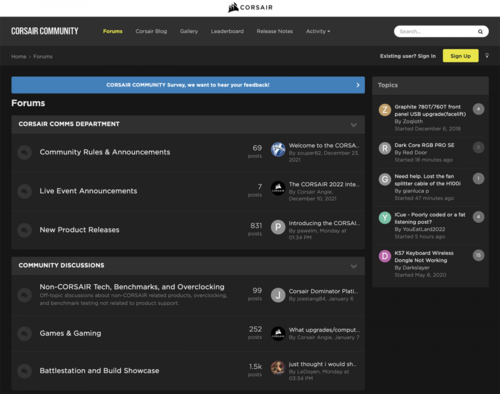Screen dimensions: 500x394
Task: Click reply count badge on K57 Keyboard topic
Action: (x=478, y=255)
